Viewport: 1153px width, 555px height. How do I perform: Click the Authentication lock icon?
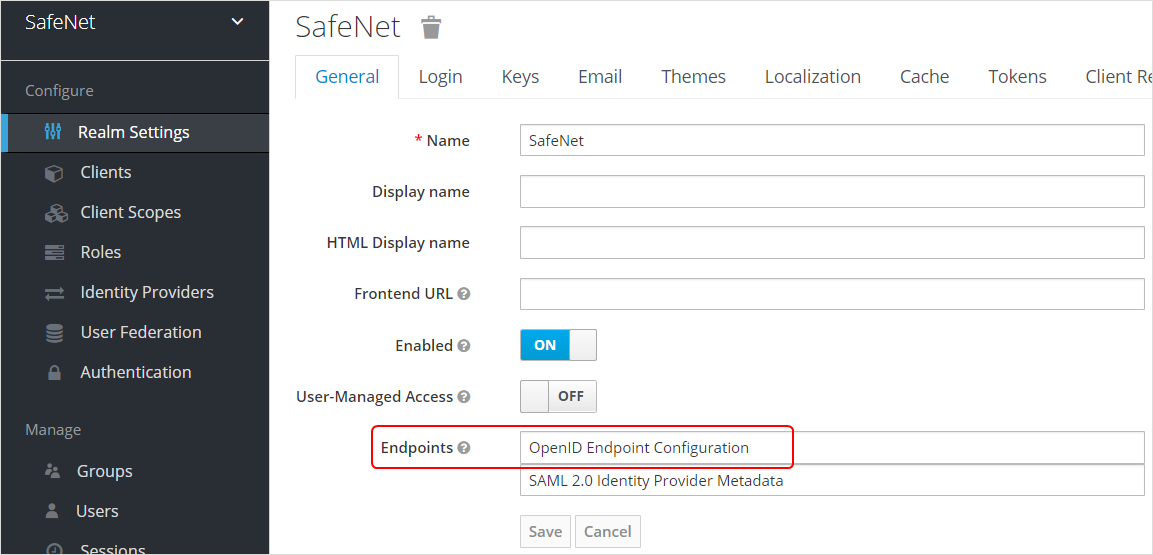click(54, 373)
